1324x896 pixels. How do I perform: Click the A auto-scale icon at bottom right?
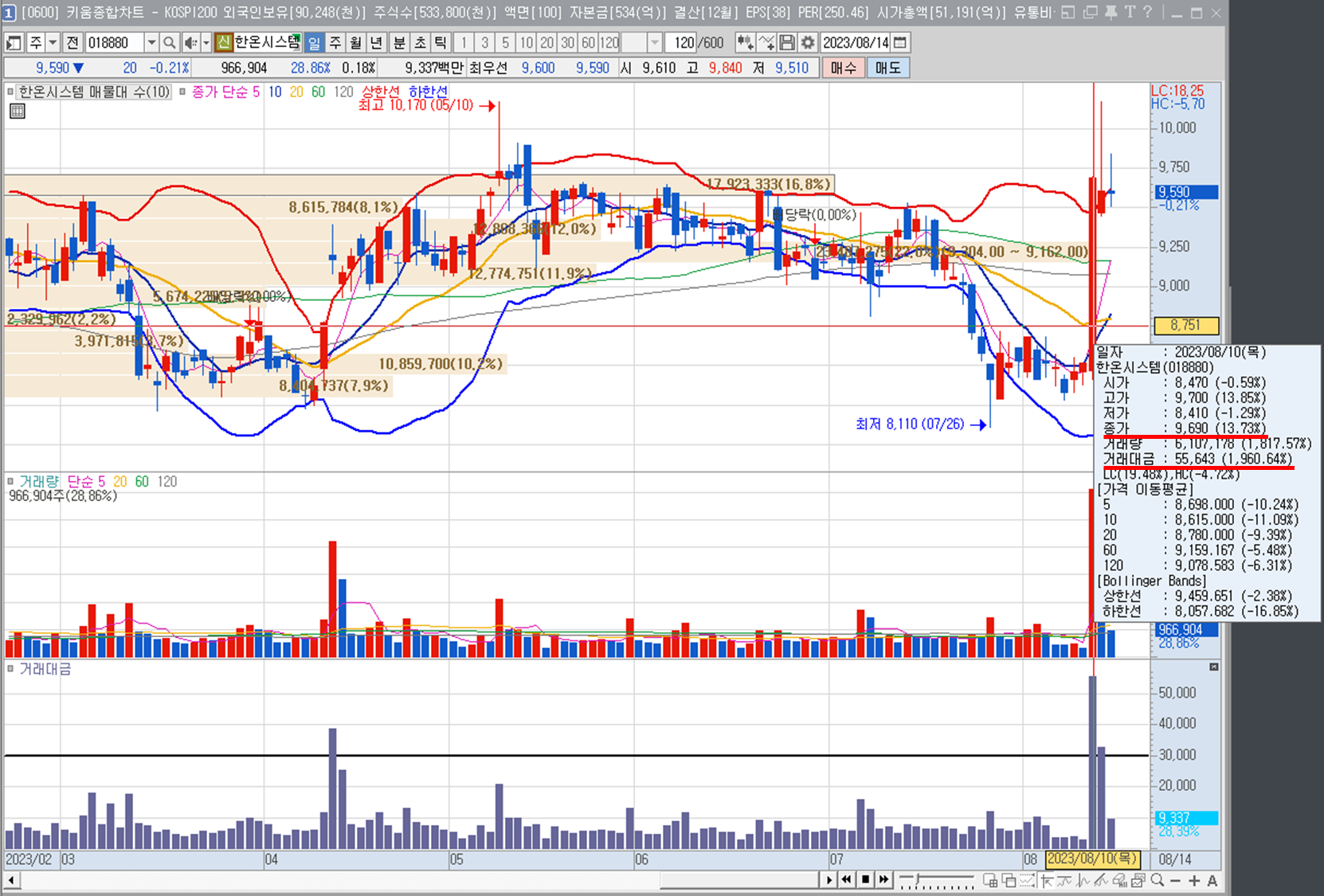pyautogui.click(x=1212, y=880)
